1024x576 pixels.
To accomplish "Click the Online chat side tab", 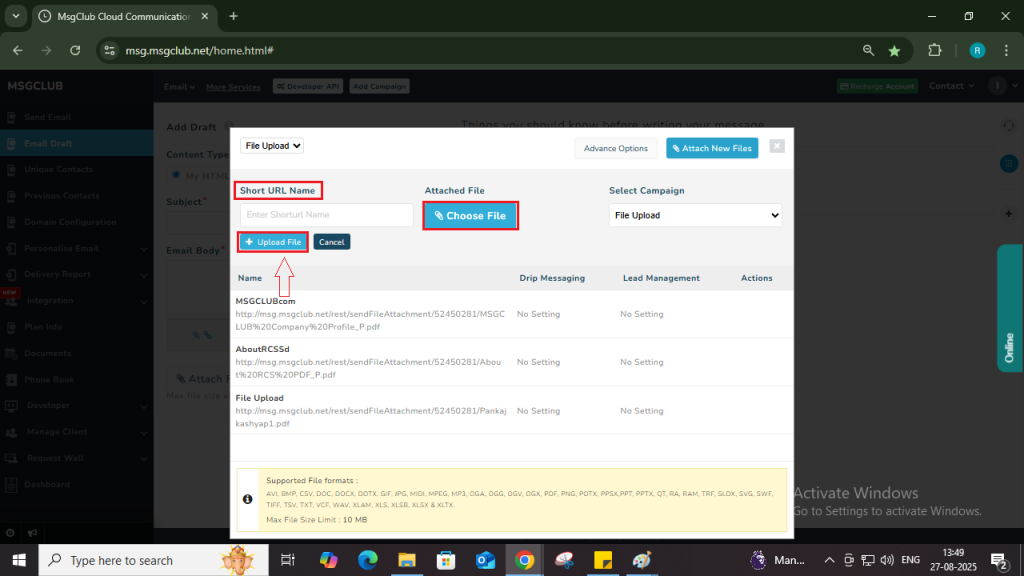I will (x=1010, y=308).
